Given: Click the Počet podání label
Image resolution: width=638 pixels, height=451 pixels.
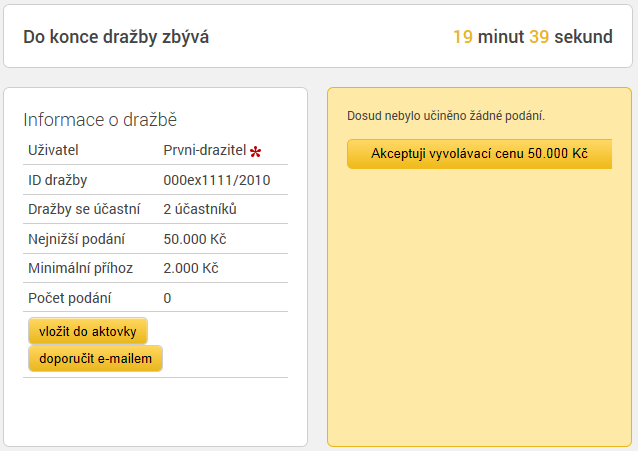Looking at the screenshot, I should (70, 298).
